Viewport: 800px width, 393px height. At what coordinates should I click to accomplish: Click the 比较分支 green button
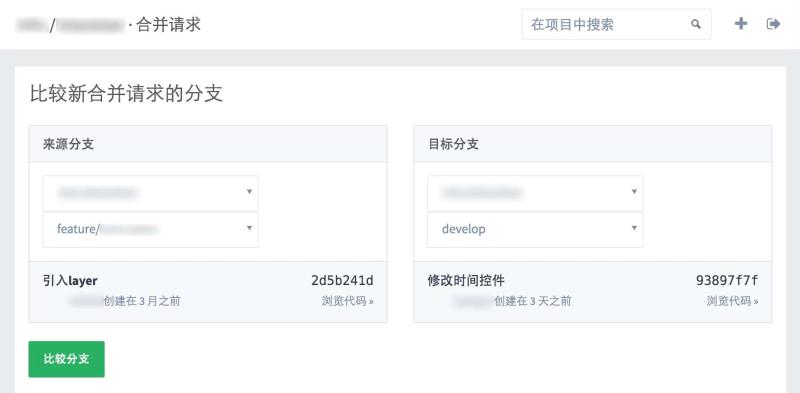point(66,359)
